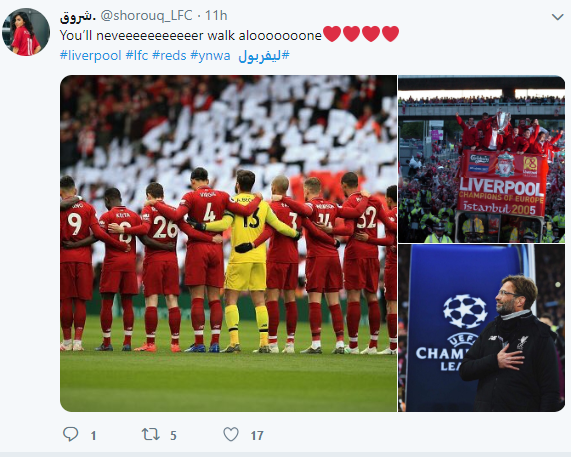Click the reply speech bubble icon
Viewport: 571px width, 457px height.
point(70,434)
